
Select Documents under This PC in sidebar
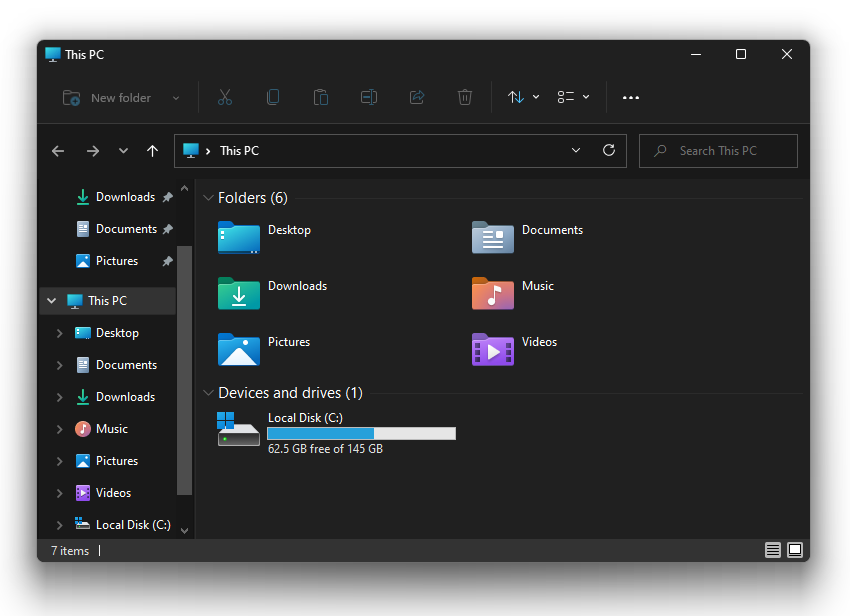click(x=116, y=365)
